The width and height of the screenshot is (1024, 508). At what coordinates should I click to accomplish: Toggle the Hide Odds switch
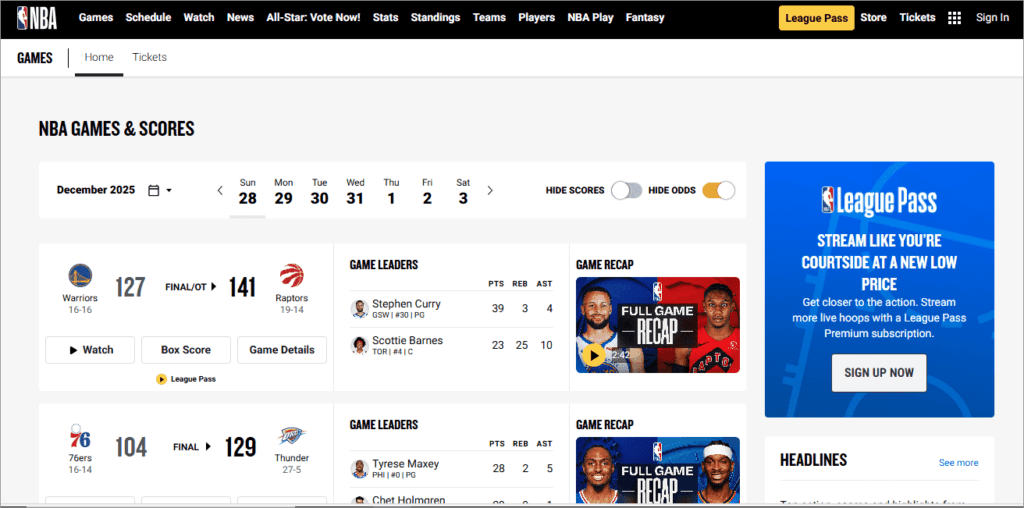click(x=718, y=191)
